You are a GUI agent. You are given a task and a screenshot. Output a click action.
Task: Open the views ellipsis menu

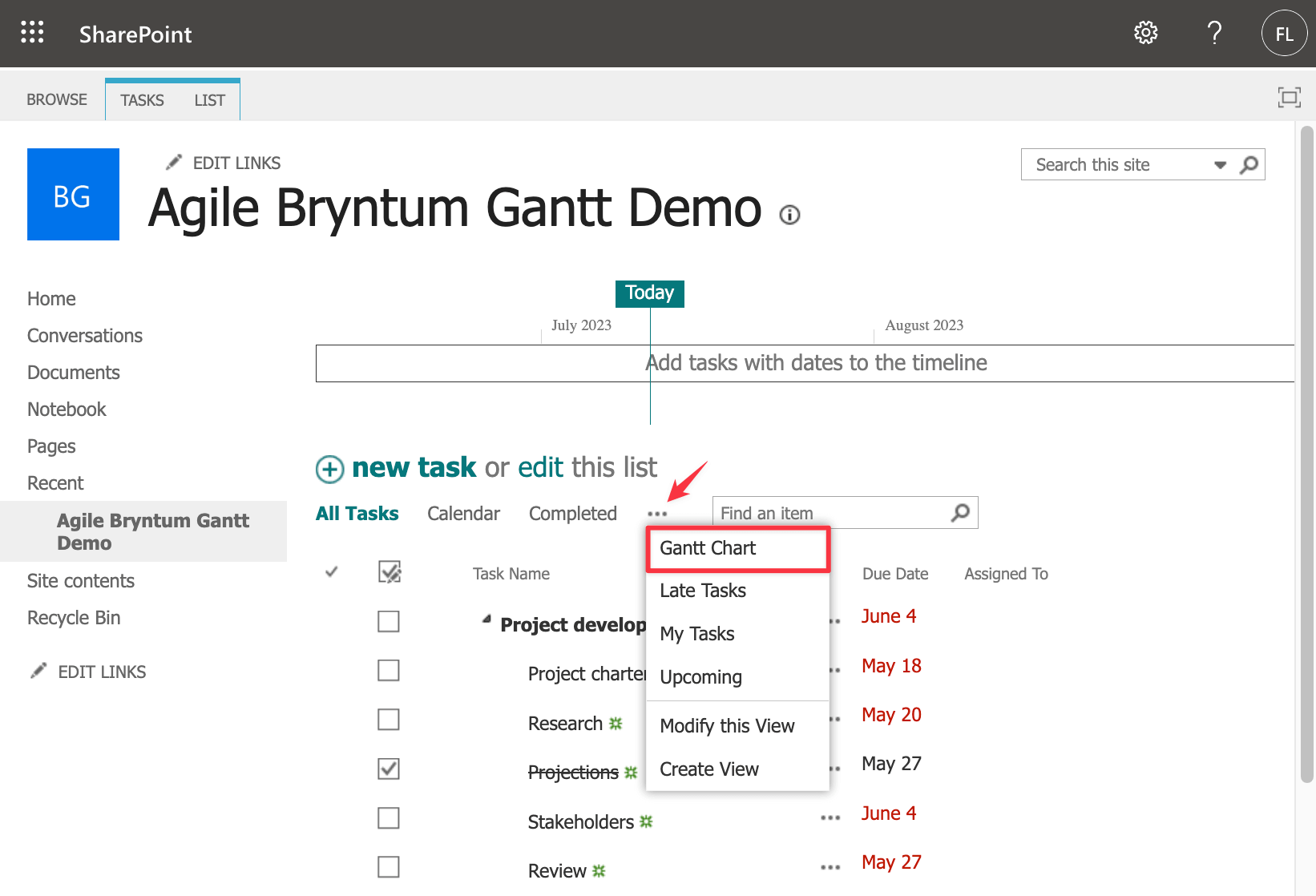[657, 514]
